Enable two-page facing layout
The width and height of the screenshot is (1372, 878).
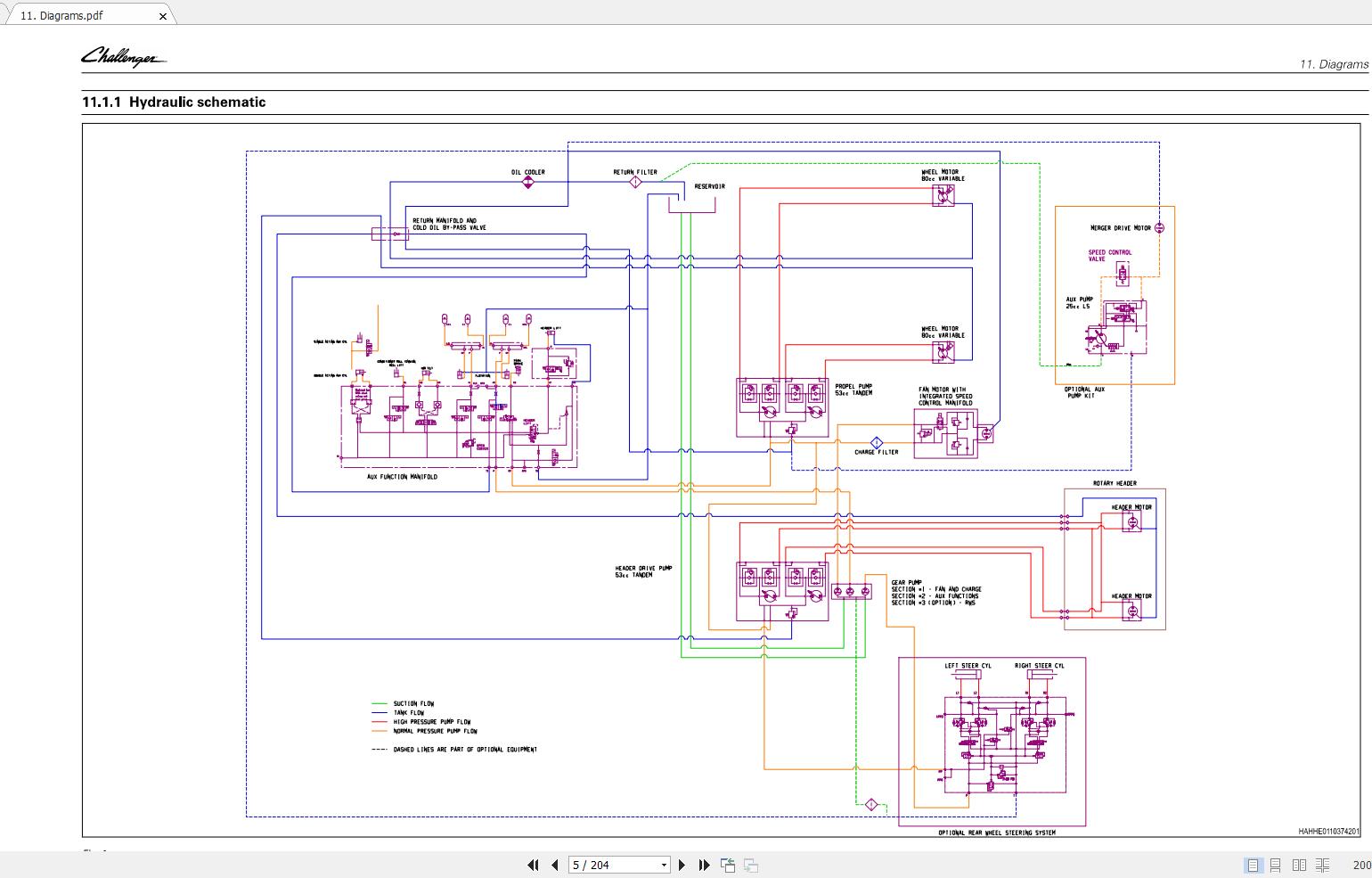(1299, 865)
